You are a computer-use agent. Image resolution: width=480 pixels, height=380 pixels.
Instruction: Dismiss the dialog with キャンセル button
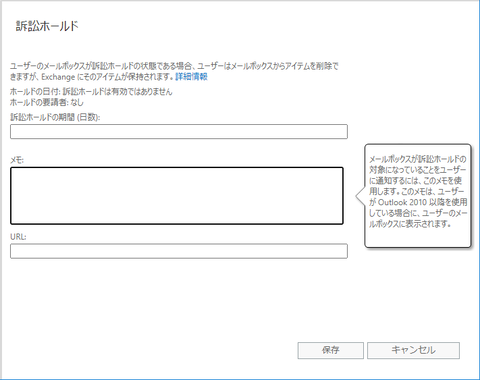[413, 350]
